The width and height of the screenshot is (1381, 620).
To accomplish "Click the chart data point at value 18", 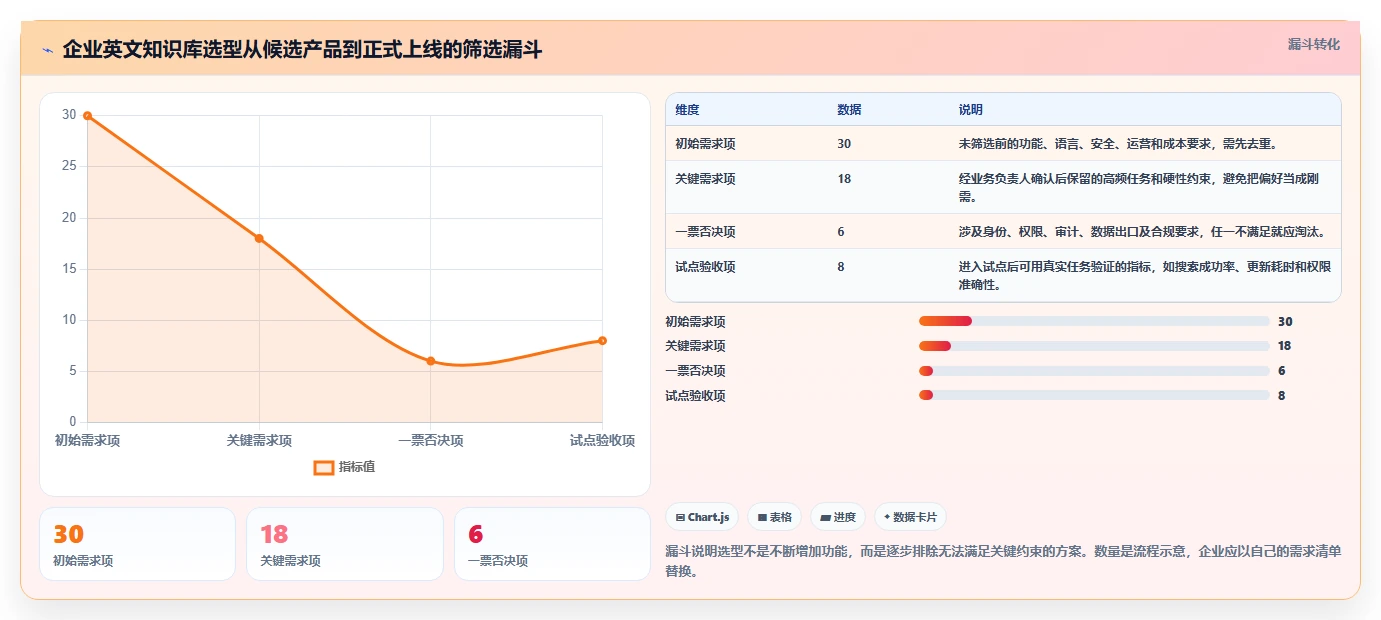I will 259,238.
